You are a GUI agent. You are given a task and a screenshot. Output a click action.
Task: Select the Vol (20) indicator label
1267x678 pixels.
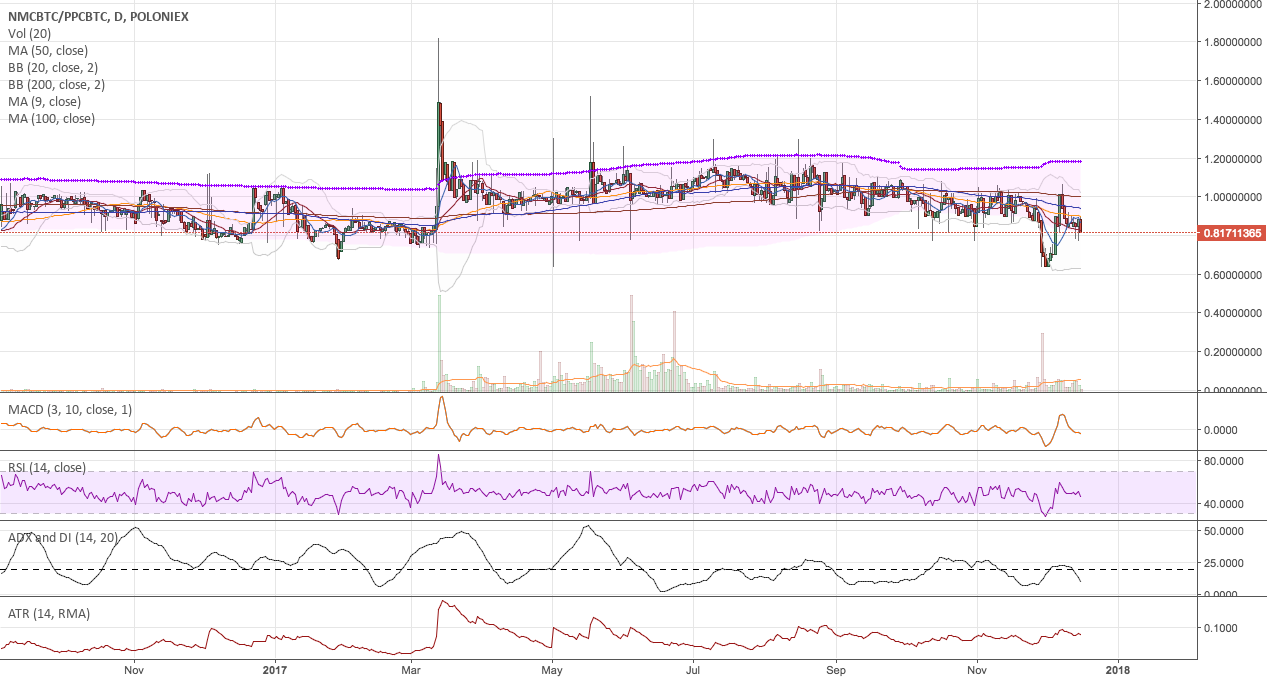pyautogui.click(x=29, y=34)
